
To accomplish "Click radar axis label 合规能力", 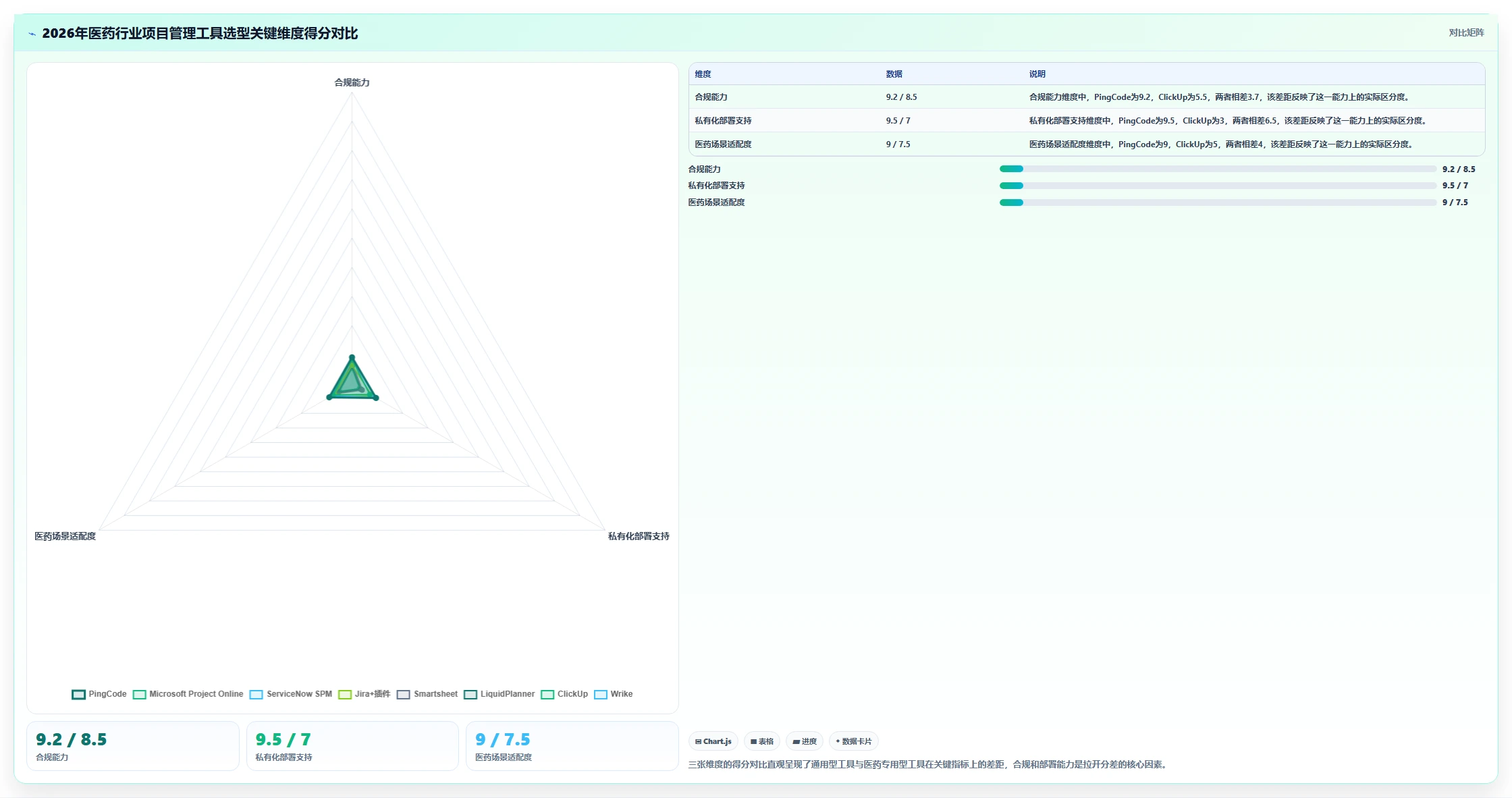I will pos(352,82).
